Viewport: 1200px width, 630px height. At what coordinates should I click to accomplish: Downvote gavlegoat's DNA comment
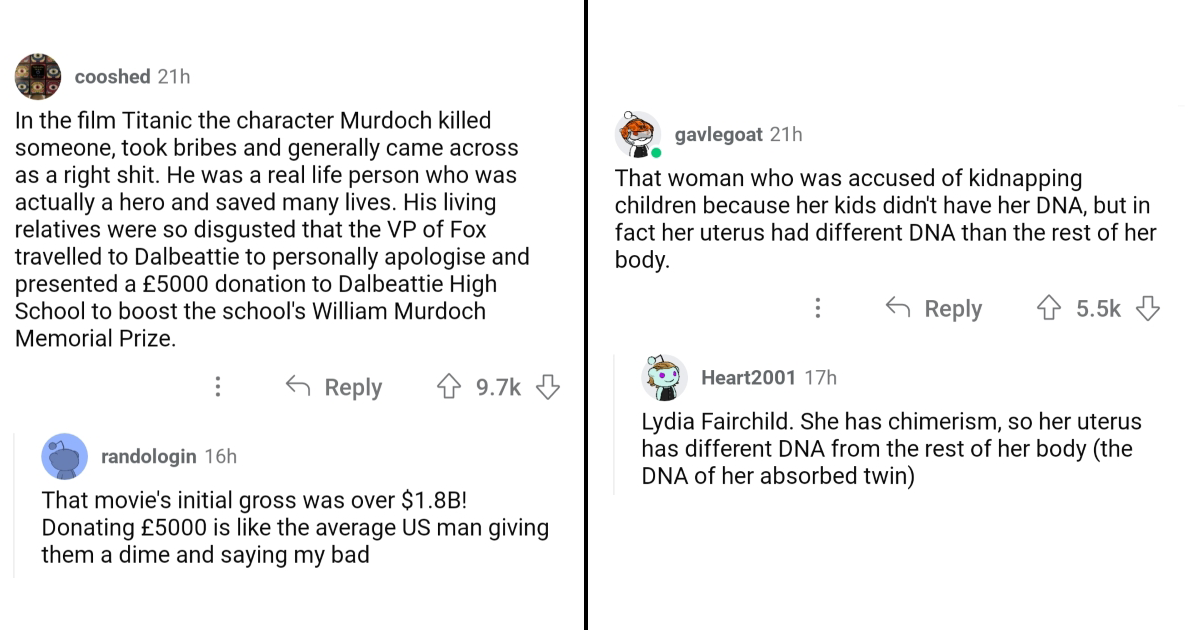pyautogui.click(x=1148, y=308)
